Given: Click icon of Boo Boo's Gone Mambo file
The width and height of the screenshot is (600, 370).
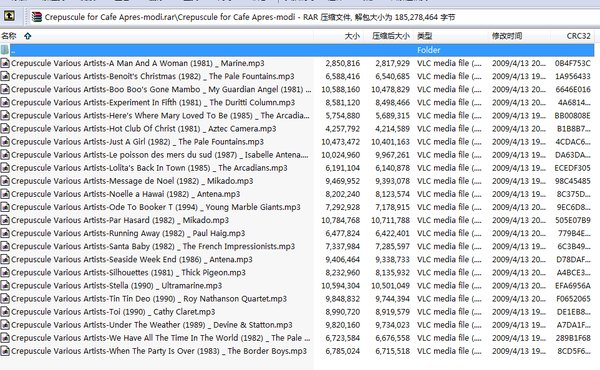Looking at the screenshot, I should pyautogui.click(x=5, y=89).
